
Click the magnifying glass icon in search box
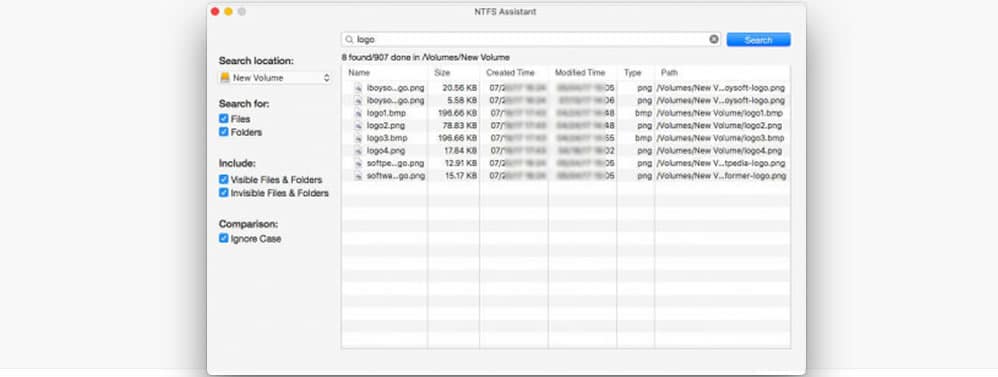(x=349, y=39)
